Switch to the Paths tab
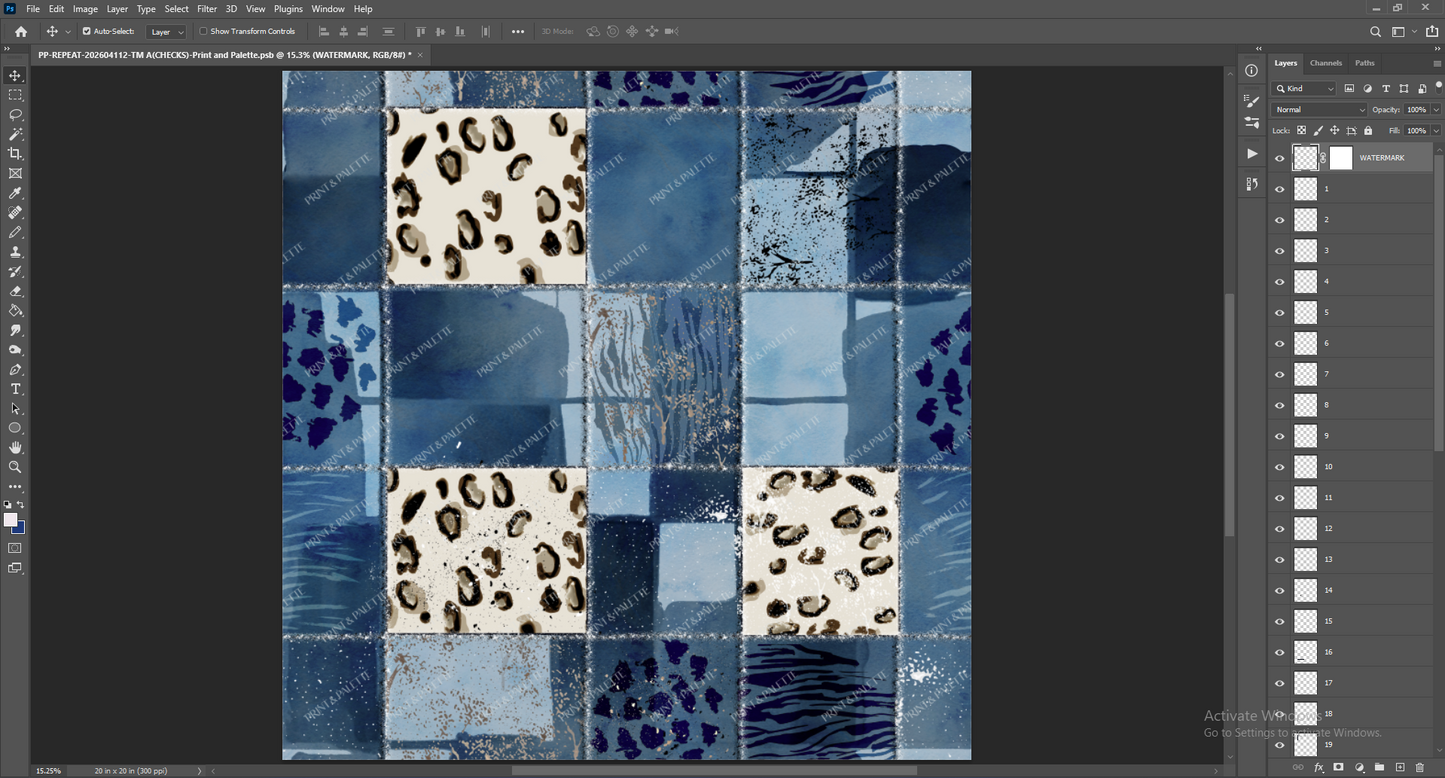Screen dimensions: 1445x778 click(1365, 63)
